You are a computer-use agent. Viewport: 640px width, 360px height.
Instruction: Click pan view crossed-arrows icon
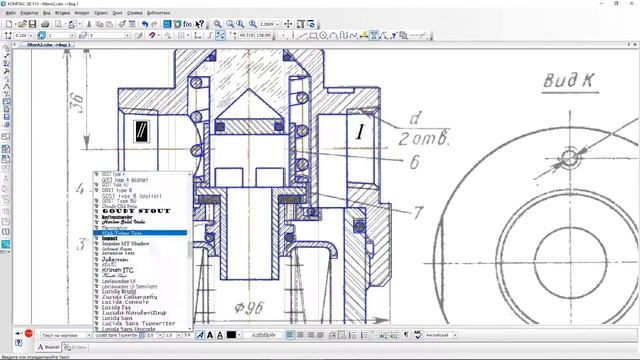click(x=288, y=24)
